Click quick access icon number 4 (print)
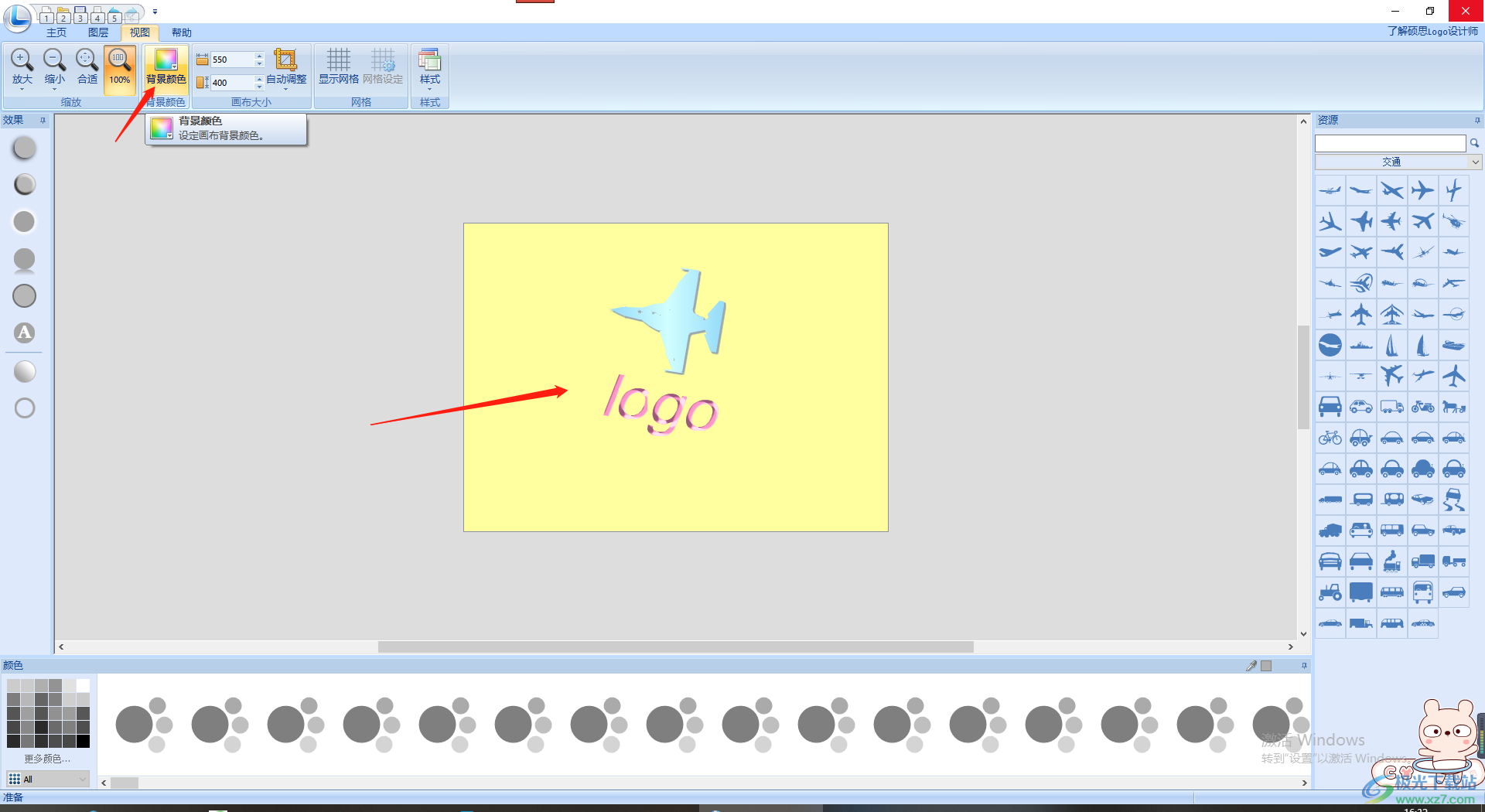 [x=97, y=15]
